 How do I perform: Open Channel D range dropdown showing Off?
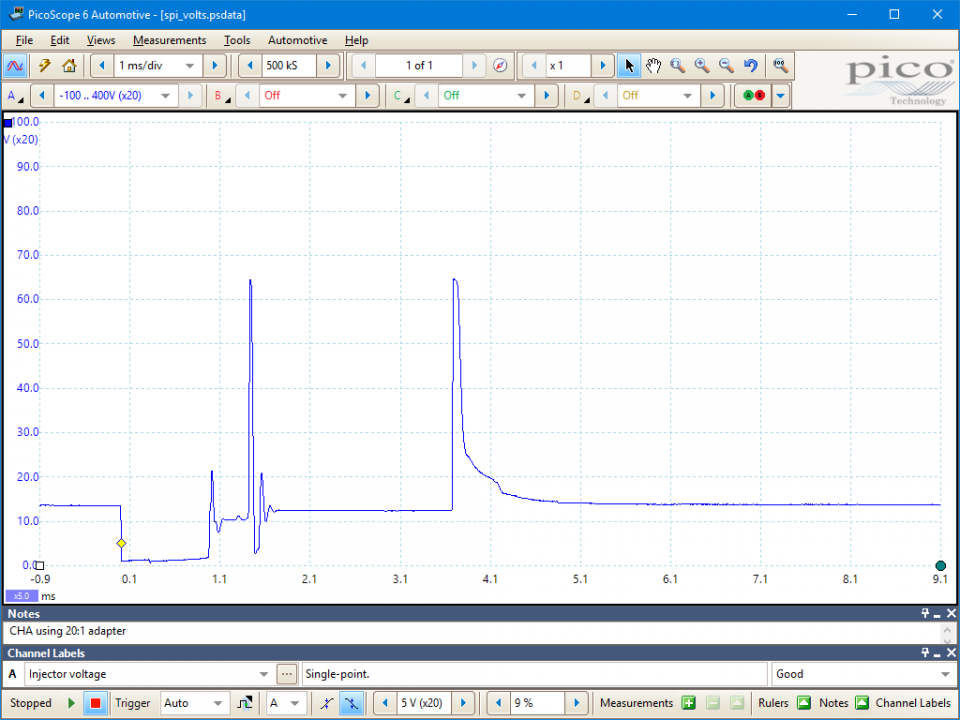(x=688, y=96)
